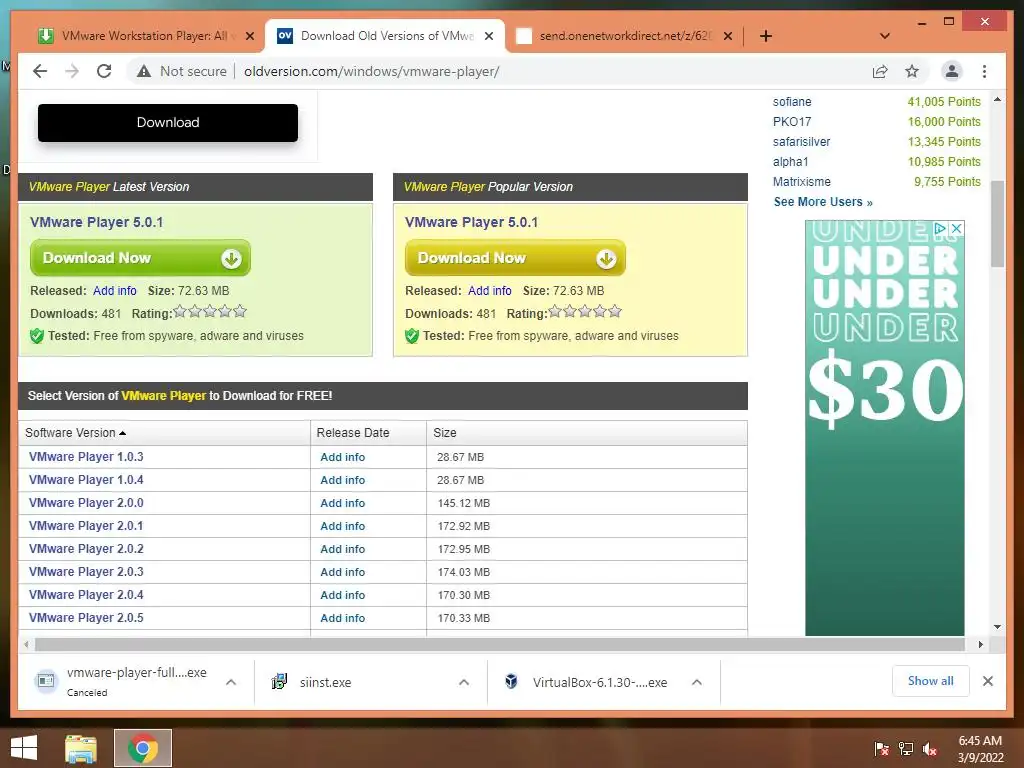Click the address bar URL

tap(372, 71)
